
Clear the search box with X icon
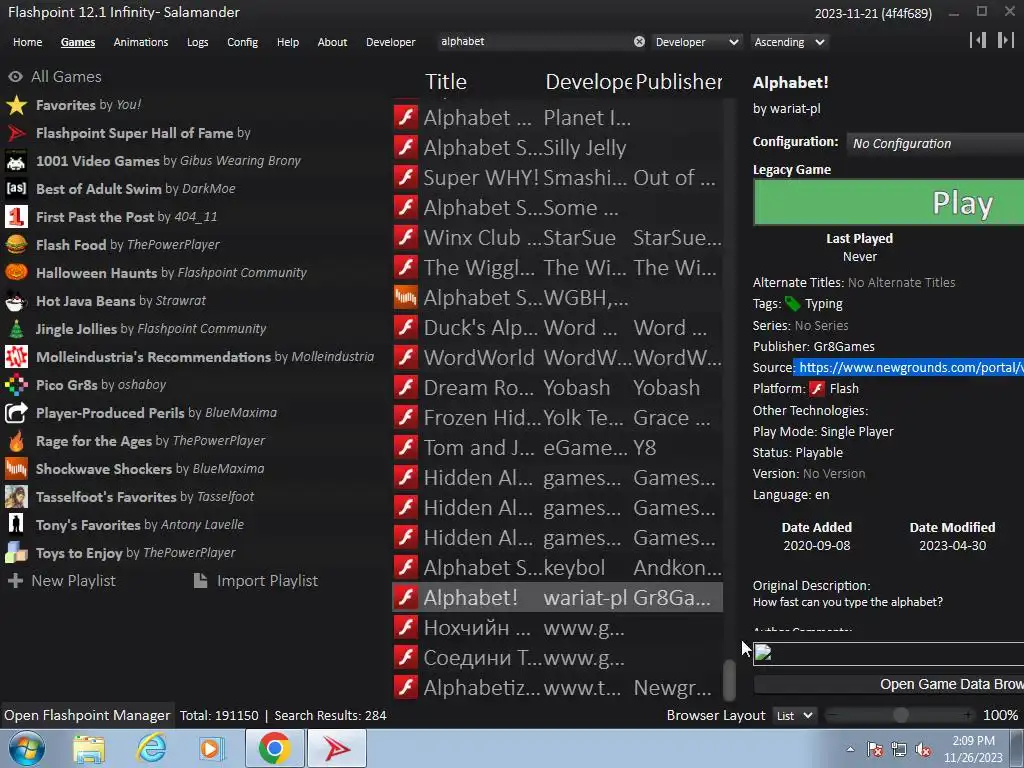(639, 42)
